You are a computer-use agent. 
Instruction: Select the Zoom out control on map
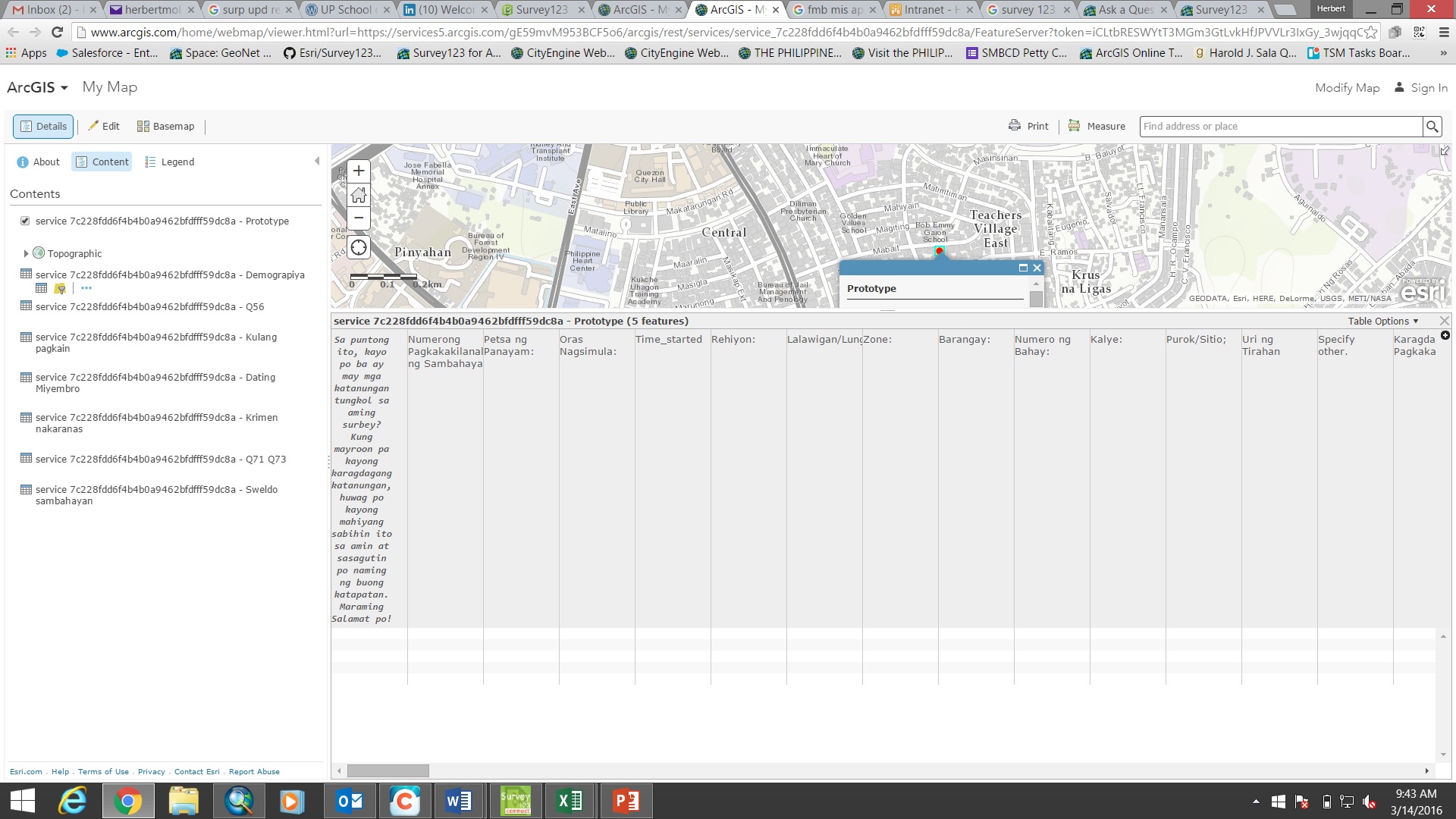point(358,218)
